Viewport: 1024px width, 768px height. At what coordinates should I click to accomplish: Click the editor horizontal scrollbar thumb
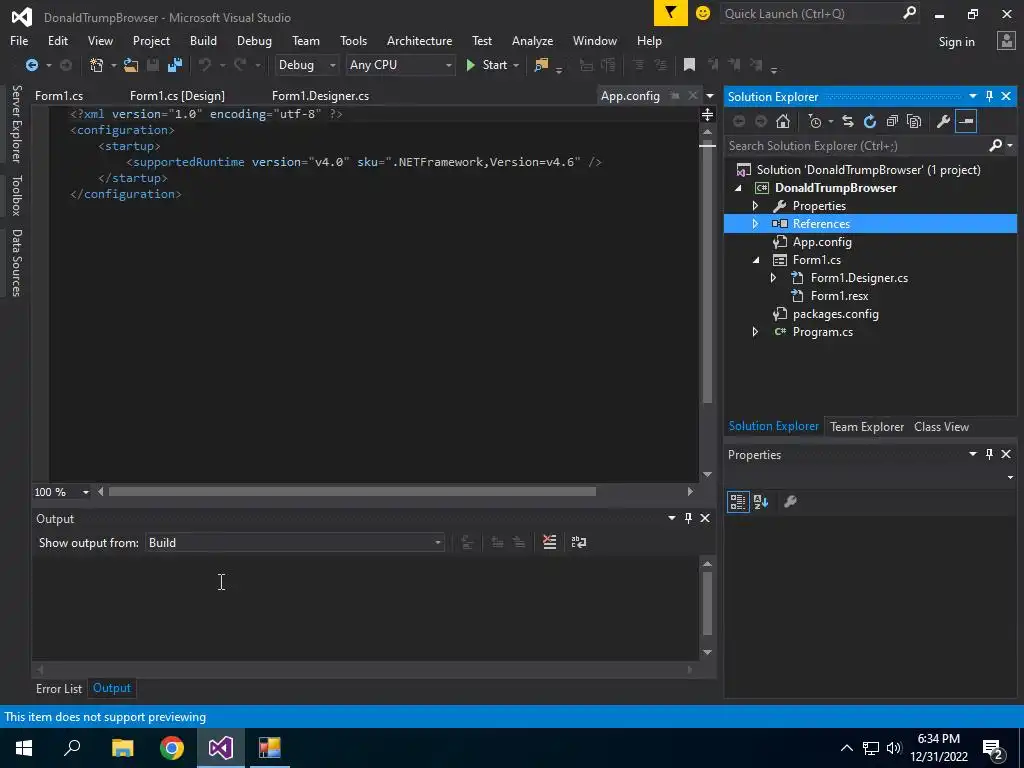tap(352, 492)
